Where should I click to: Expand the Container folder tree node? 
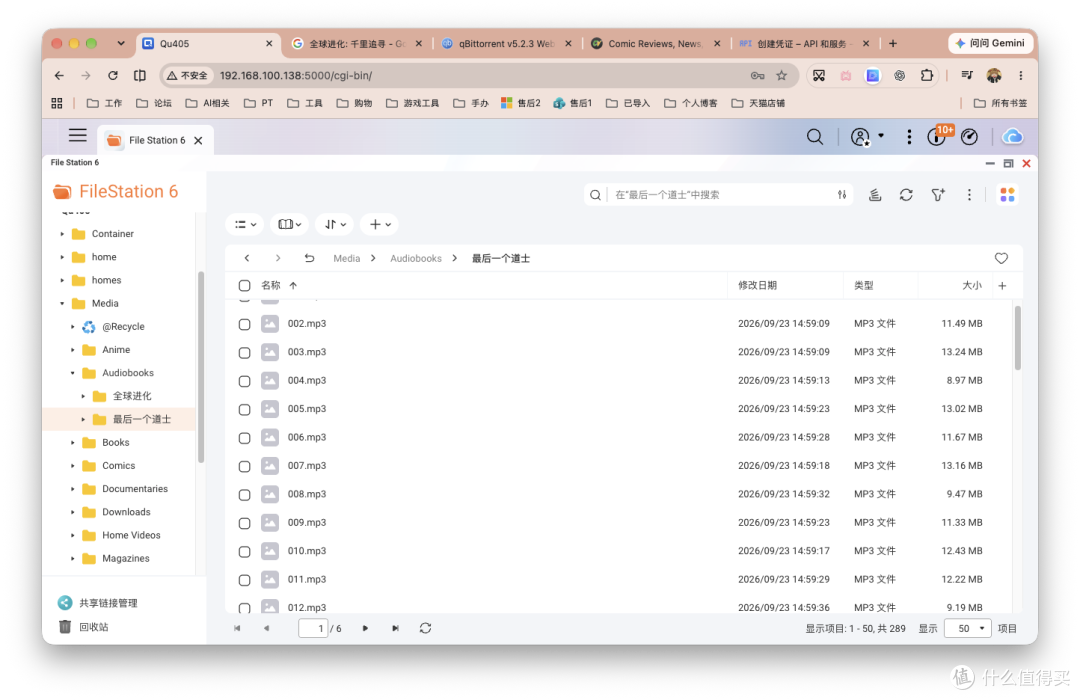[62, 234]
